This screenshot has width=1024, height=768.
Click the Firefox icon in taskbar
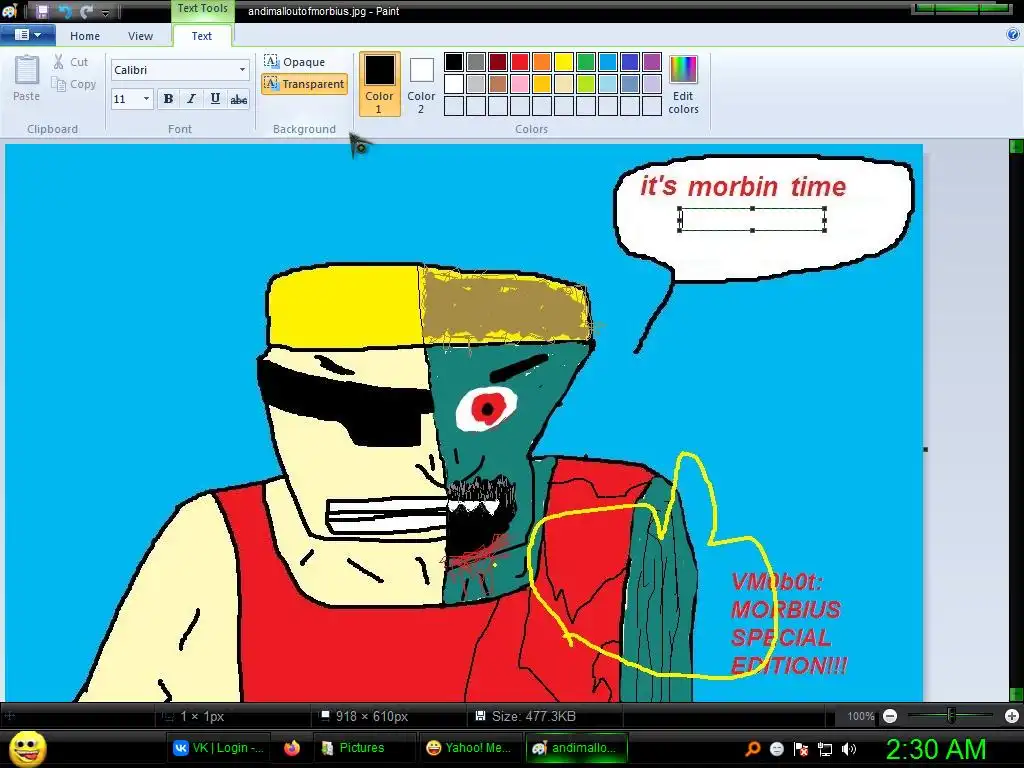[292, 748]
